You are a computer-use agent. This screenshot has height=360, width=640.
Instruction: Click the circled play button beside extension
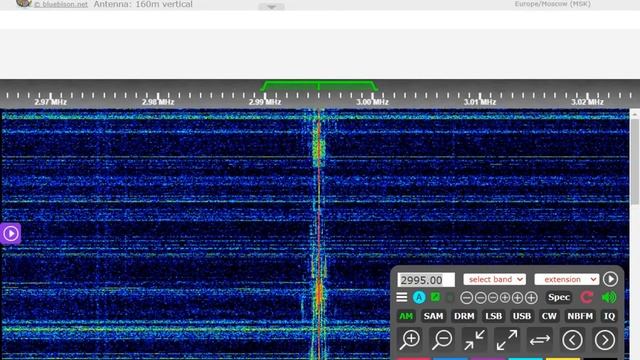(x=610, y=279)
